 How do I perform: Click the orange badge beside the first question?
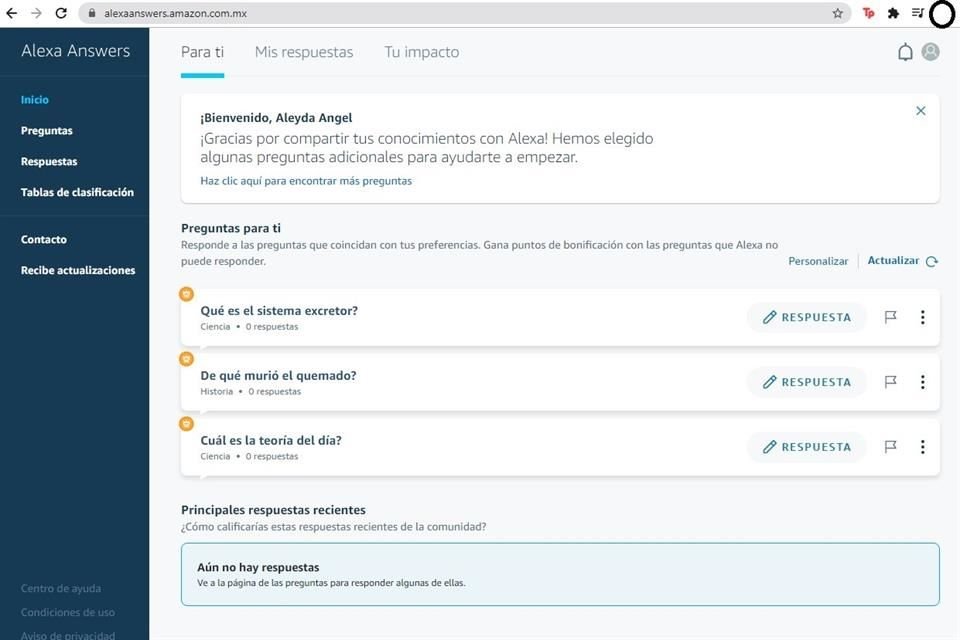tap(186, 294)
